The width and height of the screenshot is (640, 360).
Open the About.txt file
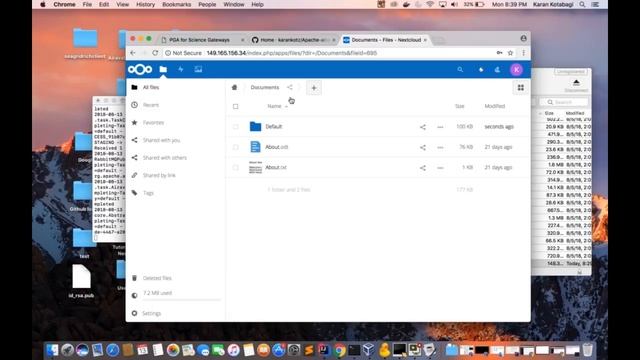[276, 167]
